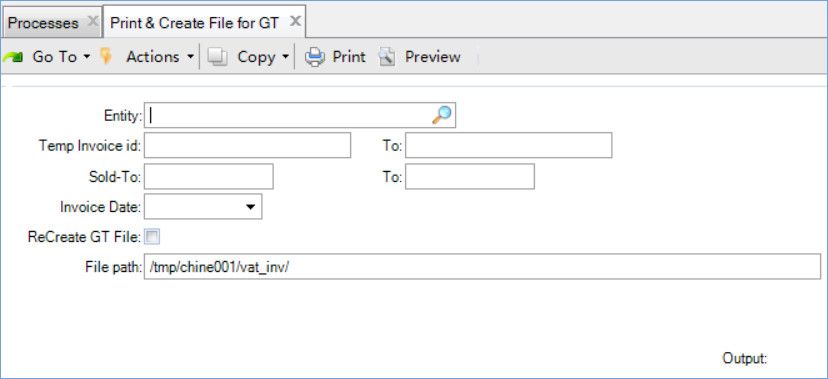Viewport: 828px width, 379px height.
Task: Open the Actions menu
Action: 153,57
